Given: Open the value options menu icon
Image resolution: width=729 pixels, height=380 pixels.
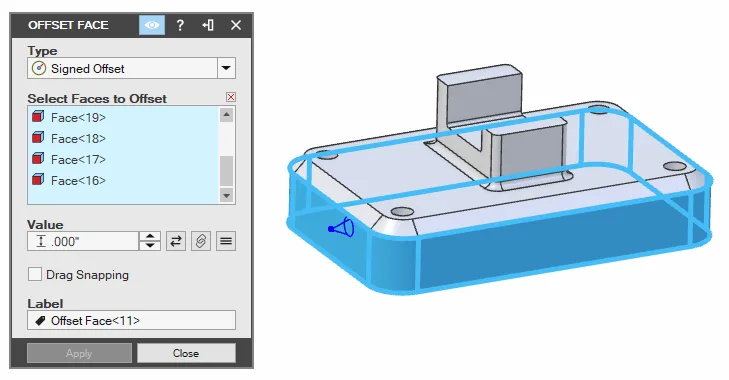Looking at the screenshot, I should point(226,241).
